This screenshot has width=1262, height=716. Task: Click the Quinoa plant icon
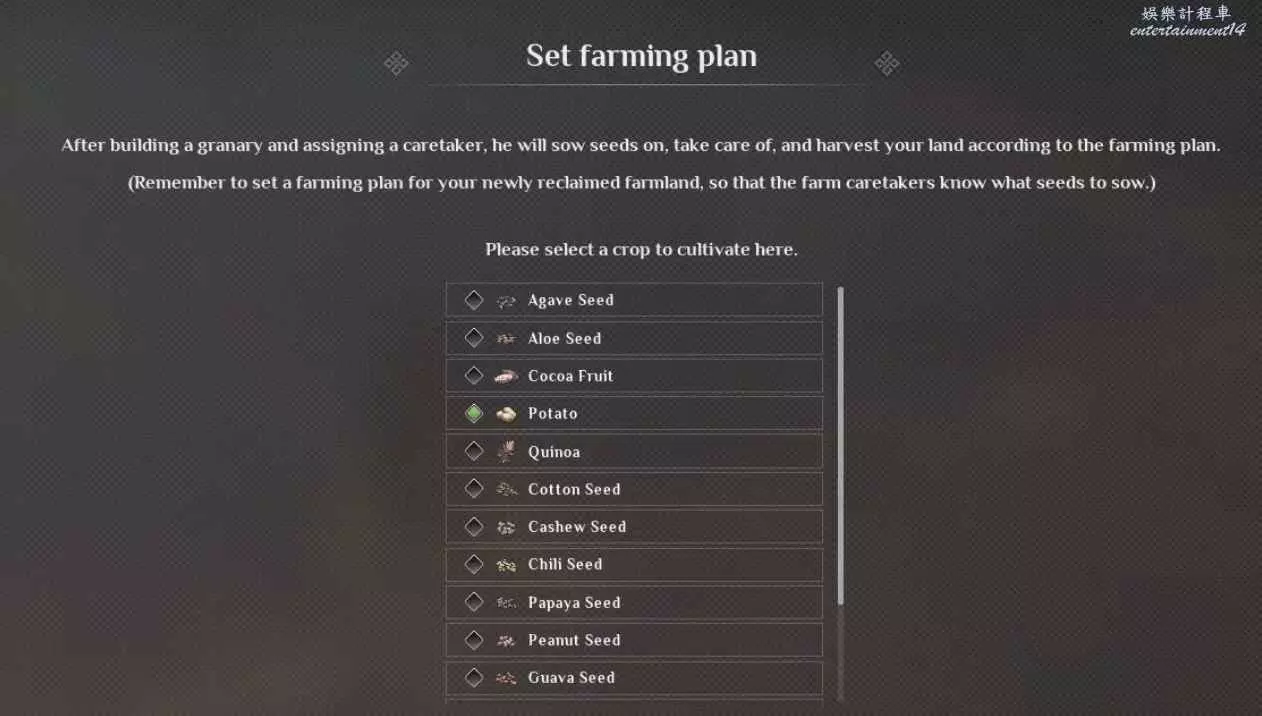pos(506,451)
